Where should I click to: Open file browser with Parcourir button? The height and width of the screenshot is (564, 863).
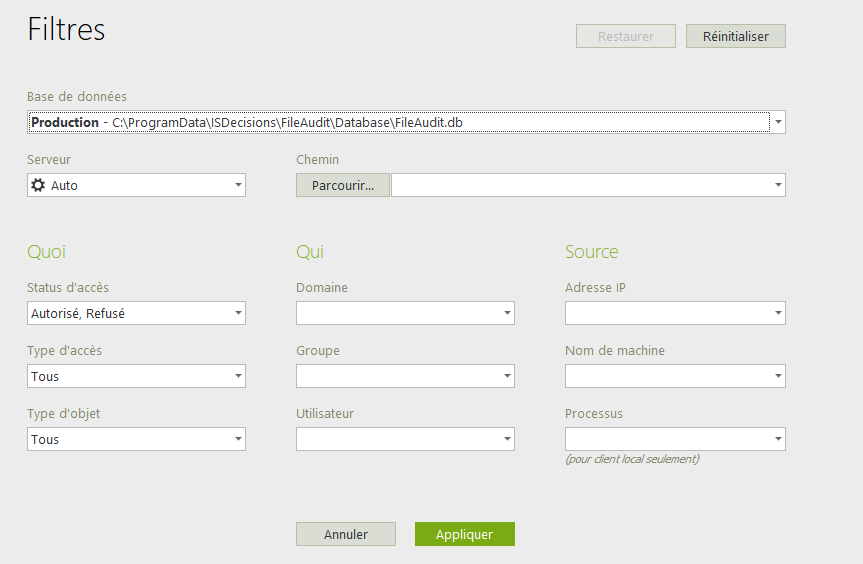tap(343, 185)
